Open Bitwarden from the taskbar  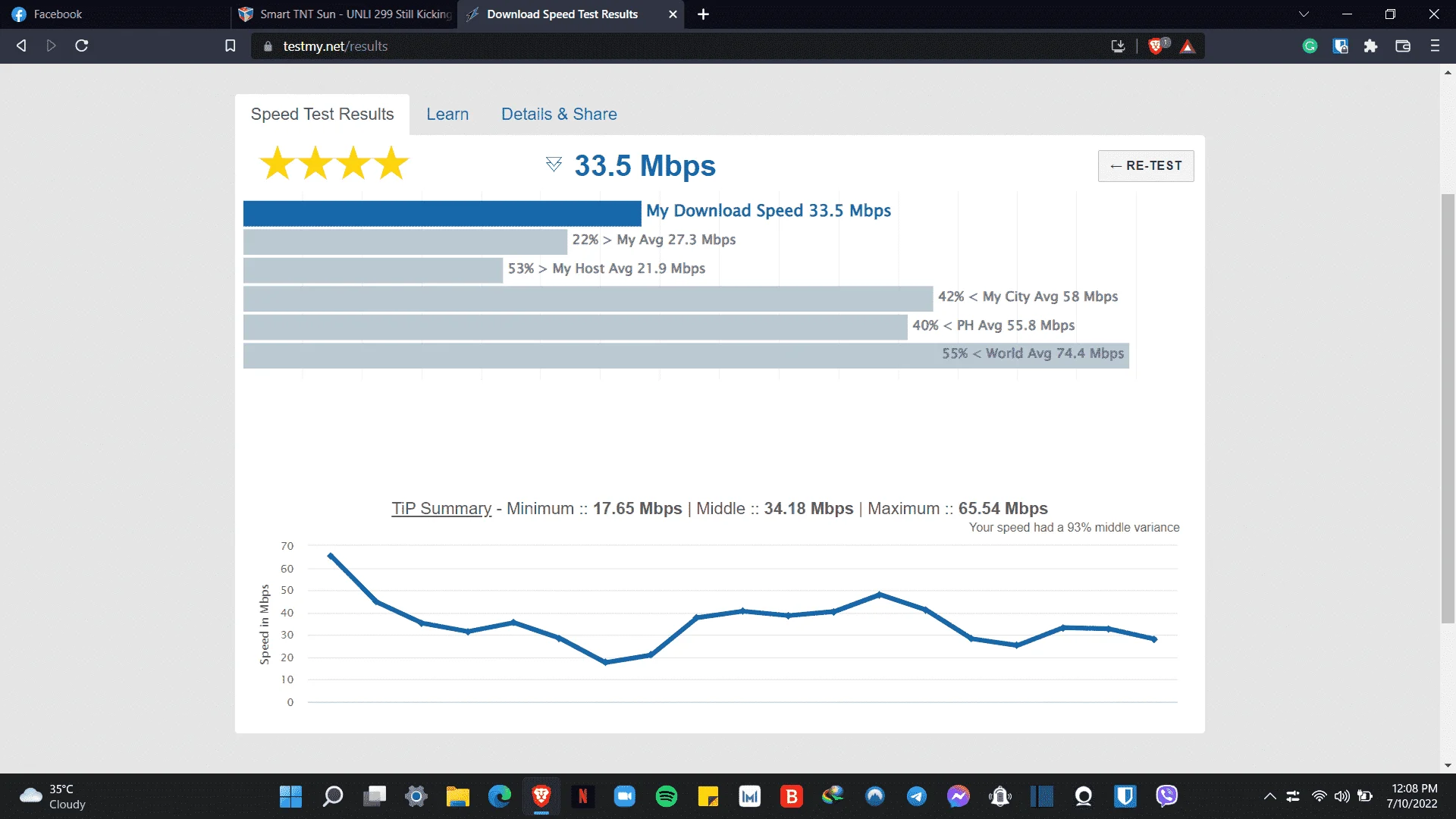1125,796
